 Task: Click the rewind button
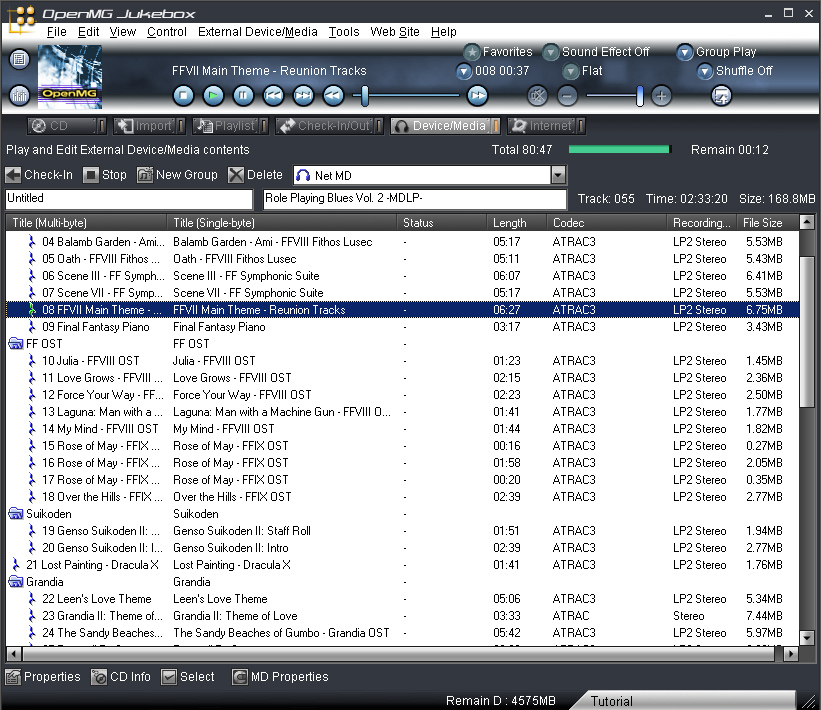(333, 95)
